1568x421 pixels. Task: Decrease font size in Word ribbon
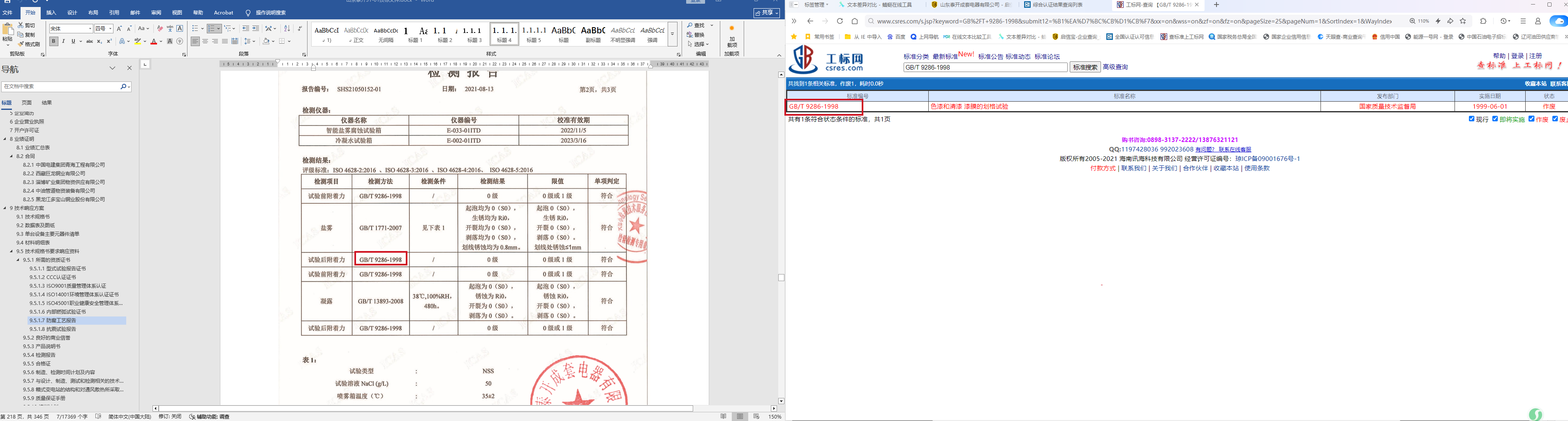pyautogui.click(x=129, y=29)
